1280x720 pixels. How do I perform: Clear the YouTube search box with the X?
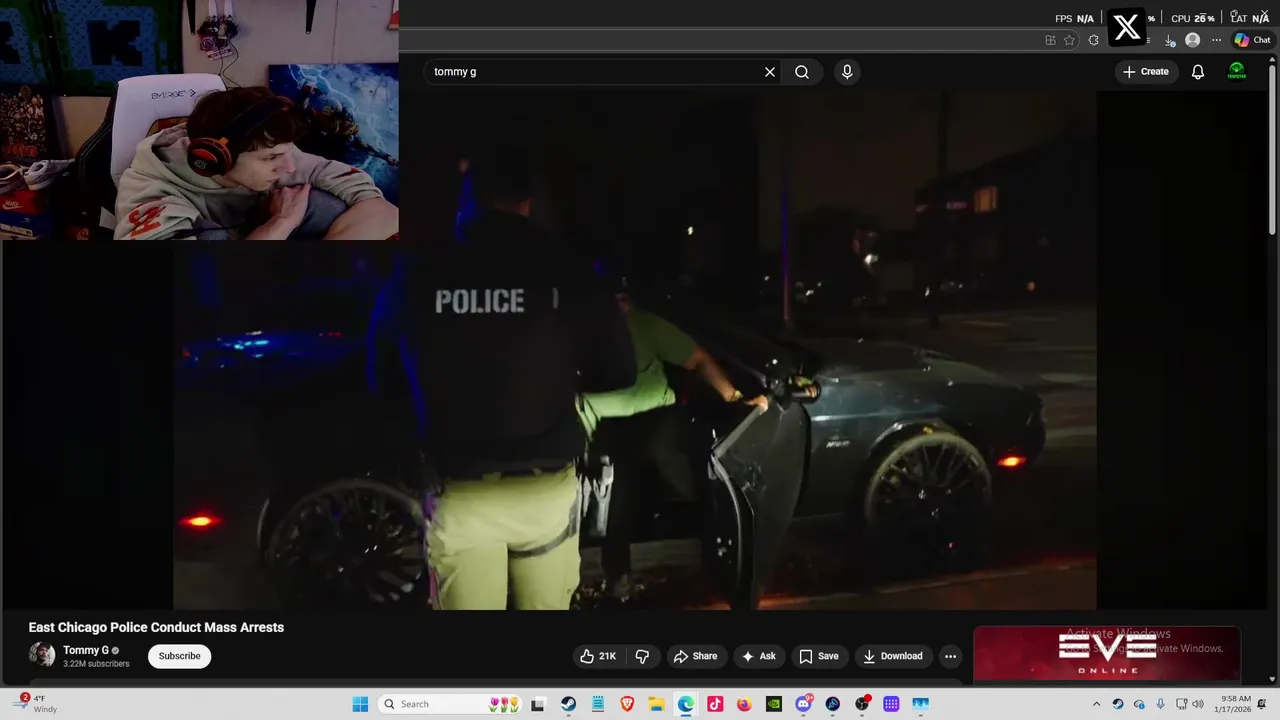(x=770, y=72)
